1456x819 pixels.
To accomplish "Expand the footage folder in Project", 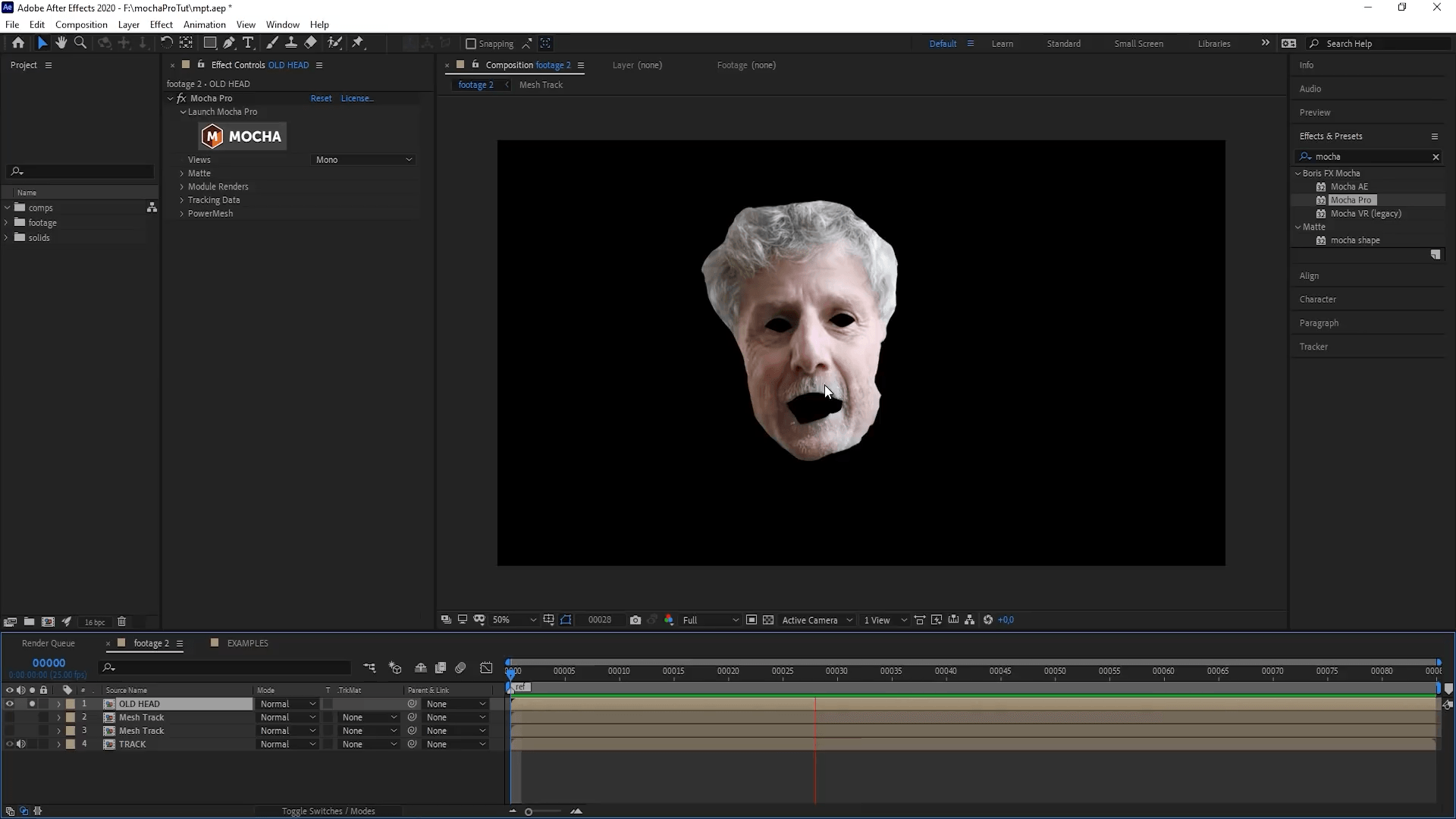I will click(x=7, y=223).
